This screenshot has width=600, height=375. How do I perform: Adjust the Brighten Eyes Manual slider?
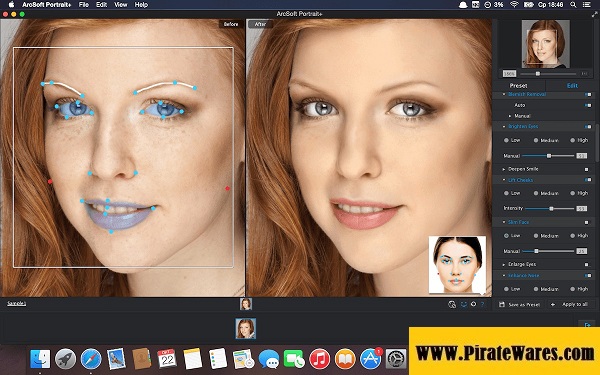[549, 156]
